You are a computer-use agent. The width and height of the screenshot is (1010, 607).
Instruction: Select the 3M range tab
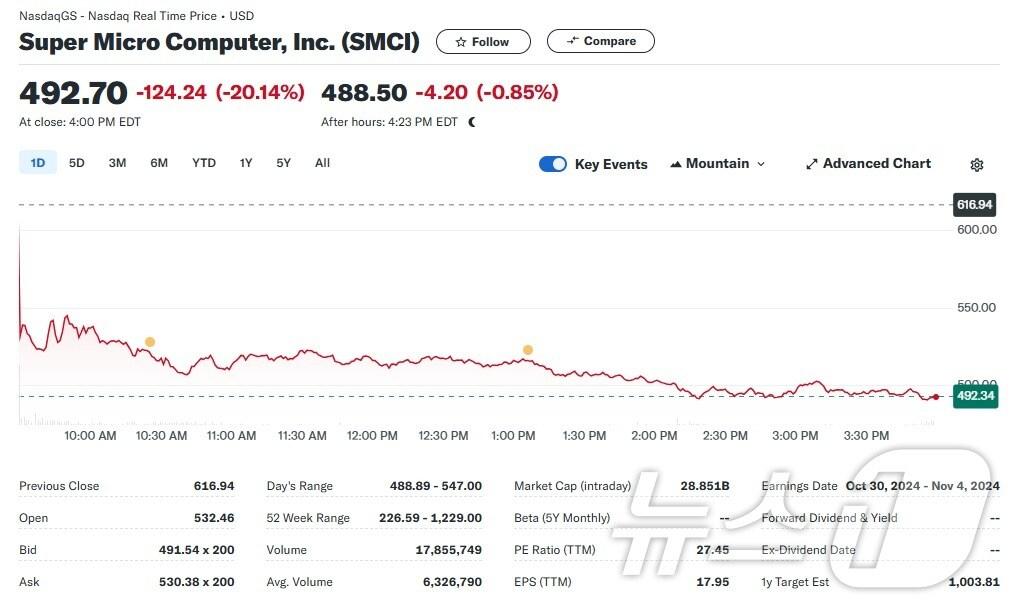point(117,163)
